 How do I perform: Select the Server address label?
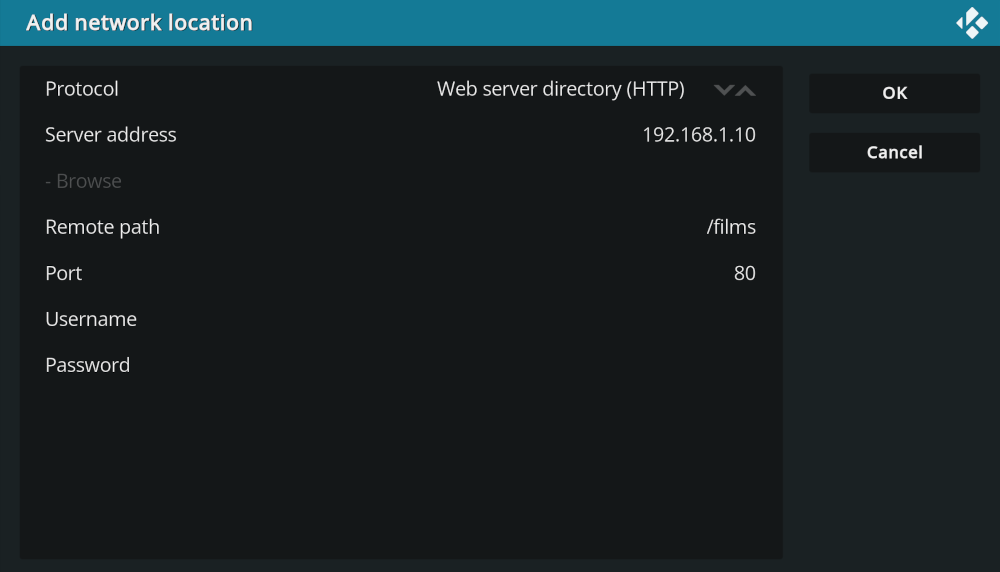coord(111,135)
